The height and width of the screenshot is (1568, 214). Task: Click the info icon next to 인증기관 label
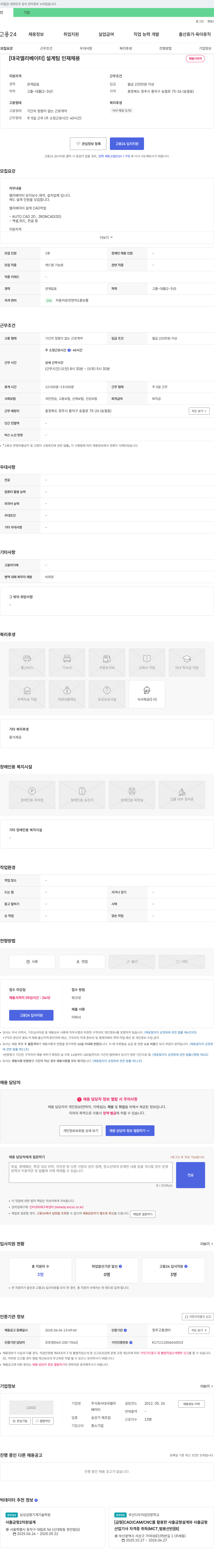[126, 1331]
